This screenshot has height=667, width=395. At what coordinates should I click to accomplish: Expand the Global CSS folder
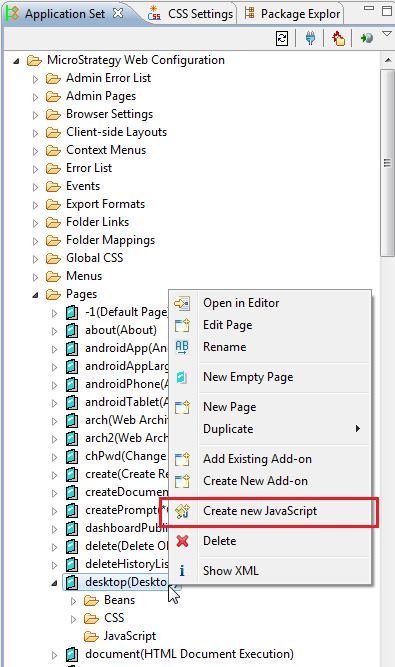click(x=35, y=259)
